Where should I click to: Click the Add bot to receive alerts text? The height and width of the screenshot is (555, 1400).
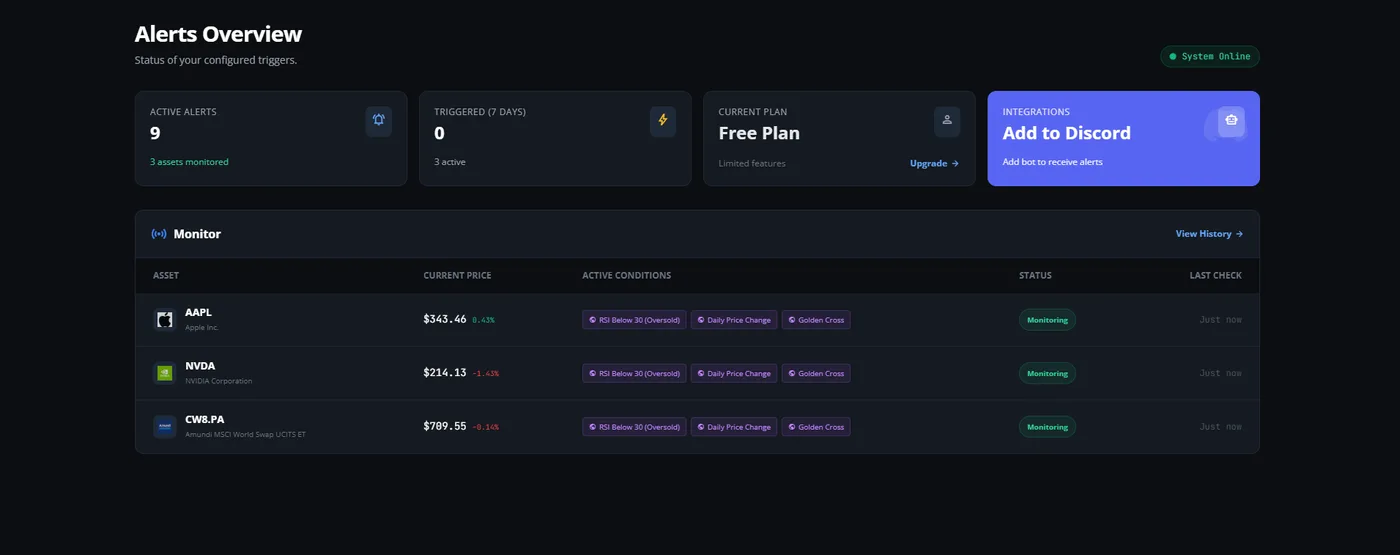coord(1053,162)
